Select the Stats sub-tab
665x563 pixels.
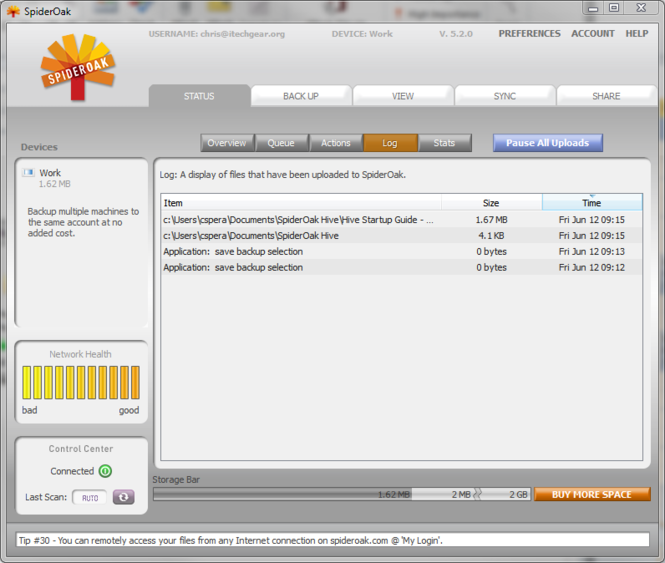point(444,143)
